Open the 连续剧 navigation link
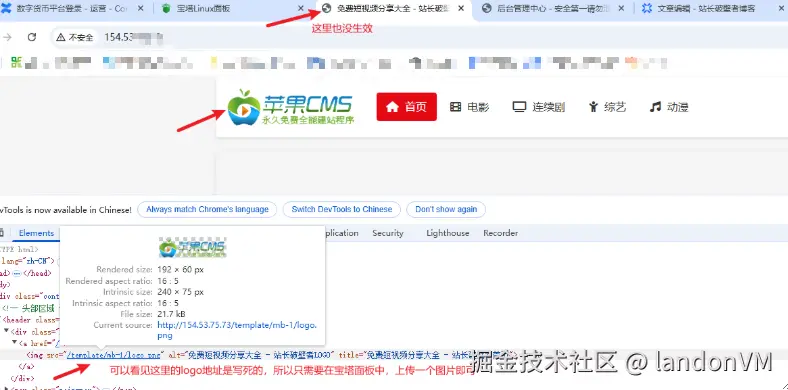The width and height of the screenshot is (788, 390). coord(538,107)
